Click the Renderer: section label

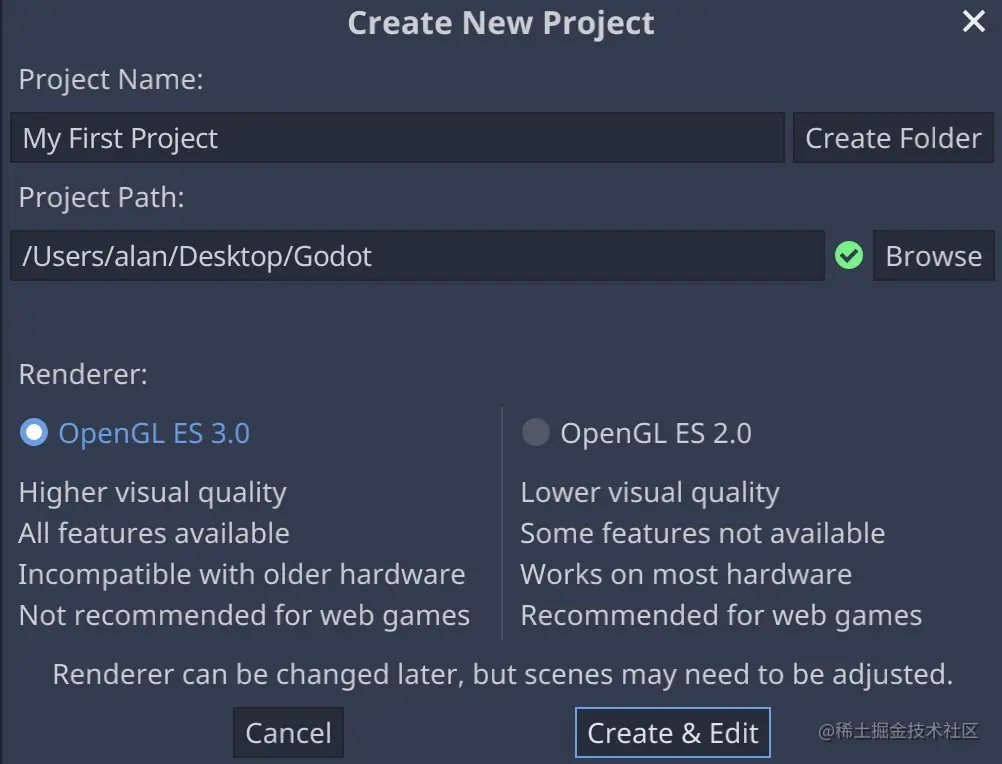[83, 374]
